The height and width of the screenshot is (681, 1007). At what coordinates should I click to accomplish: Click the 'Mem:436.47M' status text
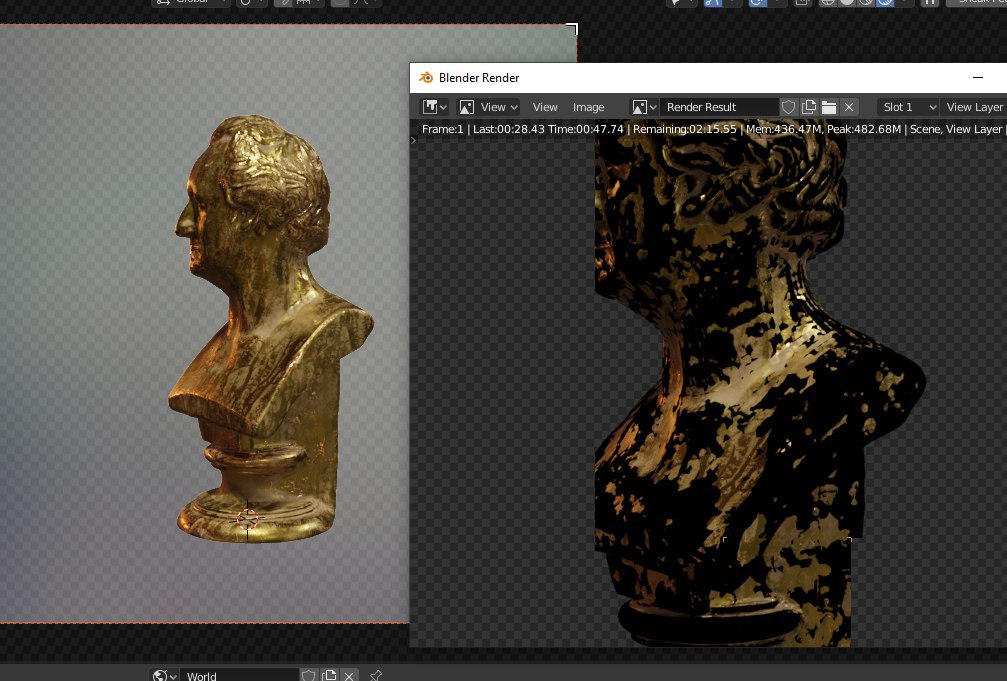point(784,129)
